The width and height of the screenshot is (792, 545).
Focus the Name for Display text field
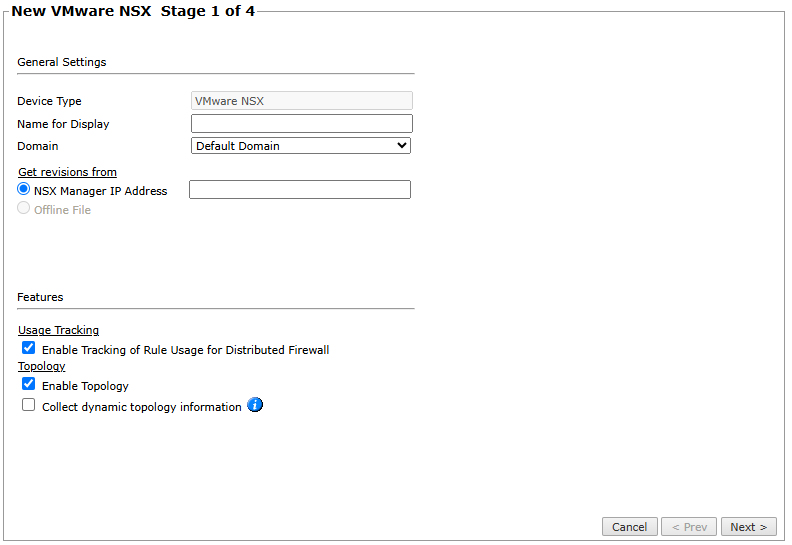tap(302, 124)
